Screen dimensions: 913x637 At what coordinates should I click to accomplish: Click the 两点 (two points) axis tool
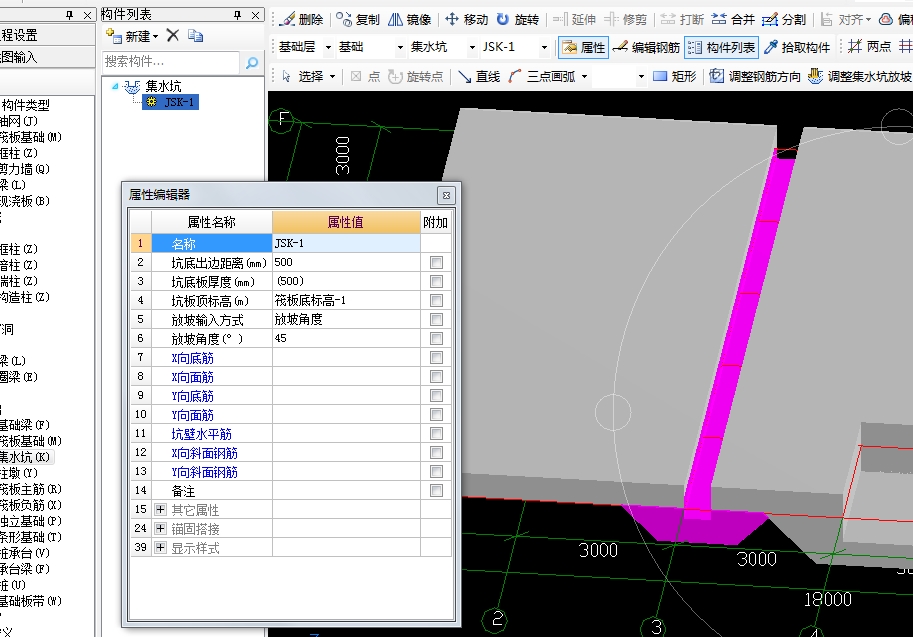click(869, 47)
